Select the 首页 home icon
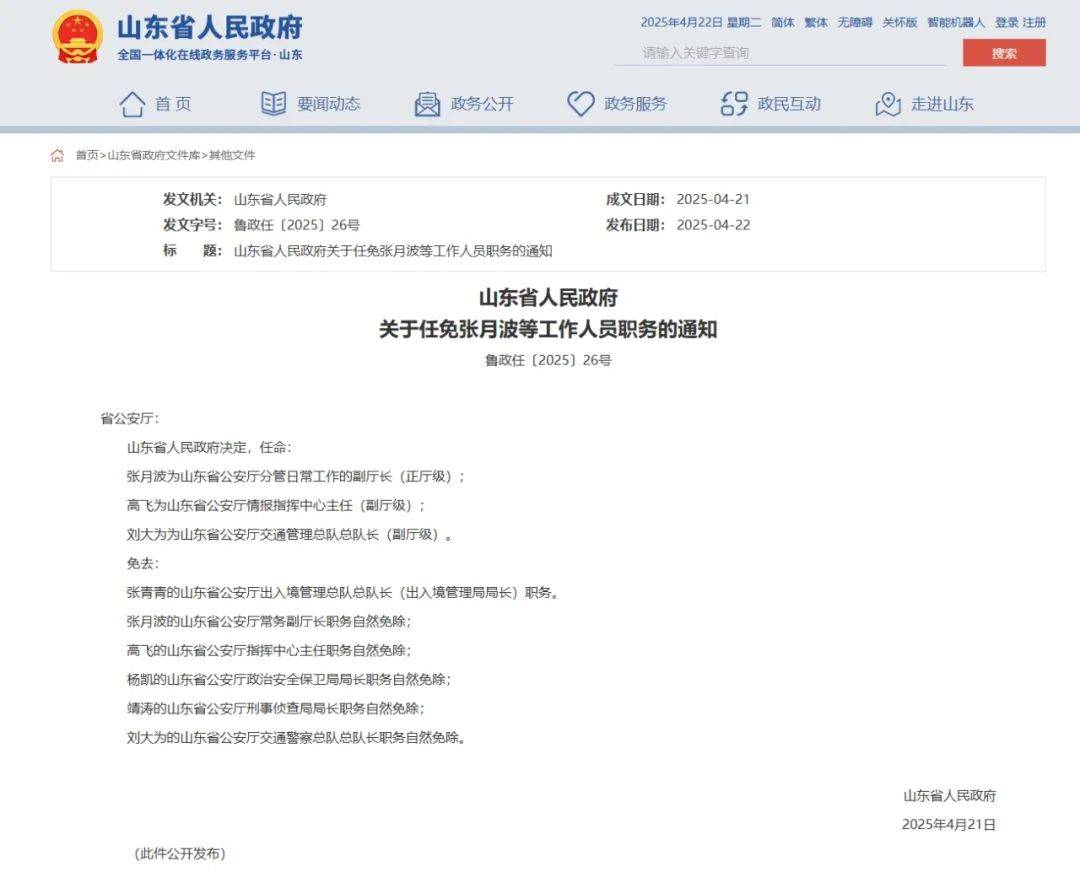Viewport: 1080px width, 872px height. [131, 103]
